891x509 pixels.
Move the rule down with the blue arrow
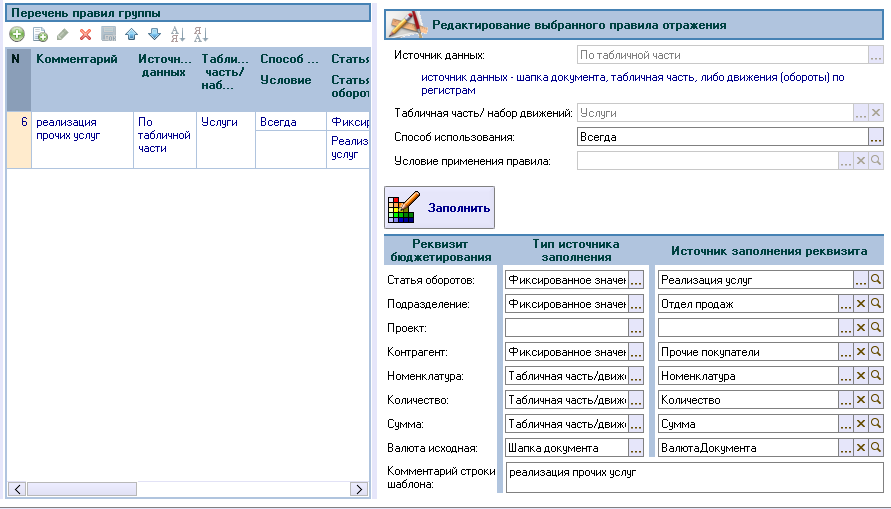154,35
